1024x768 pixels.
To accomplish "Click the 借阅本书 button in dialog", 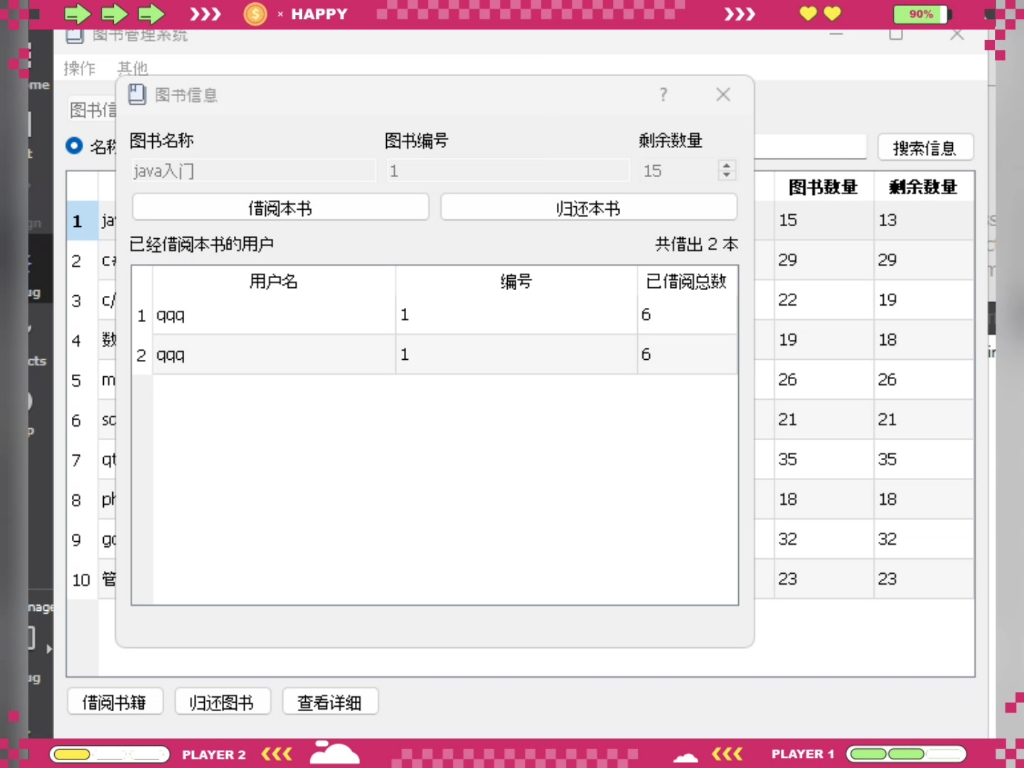I will pyautogui.click(x=280, y=208).
